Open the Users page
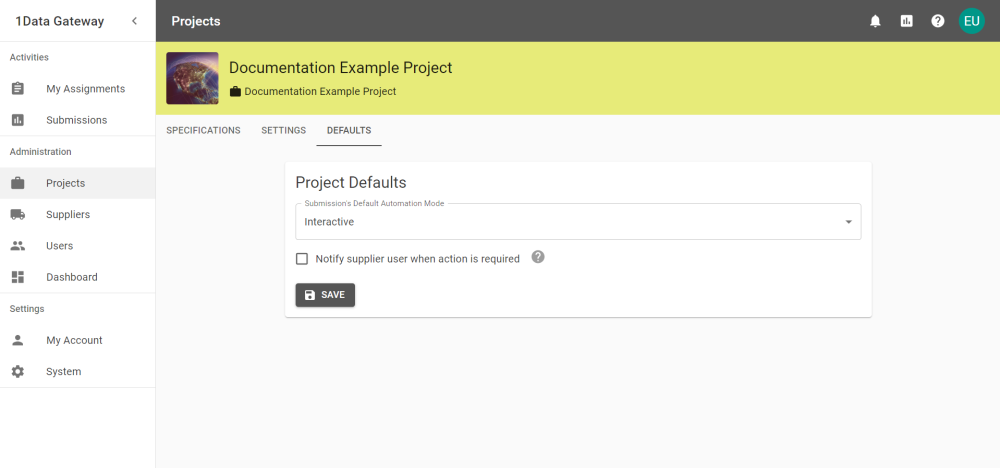The height and width of the screenshot is (468, 1000). click(x=77, y=245)
